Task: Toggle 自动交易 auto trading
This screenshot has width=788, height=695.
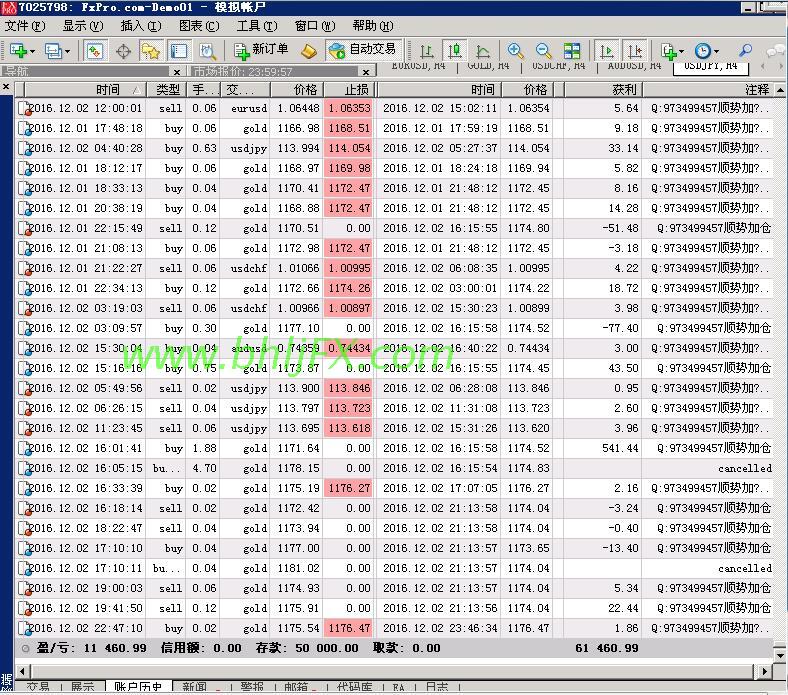Action: pos(364,50)
